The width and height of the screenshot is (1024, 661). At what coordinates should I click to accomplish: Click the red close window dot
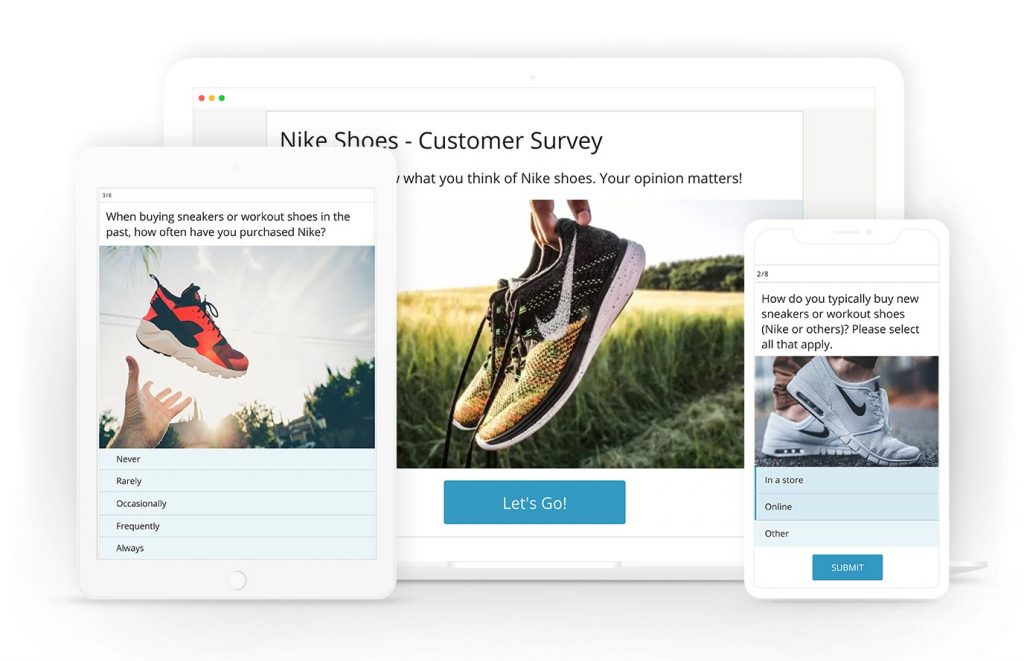click(202, 98)
